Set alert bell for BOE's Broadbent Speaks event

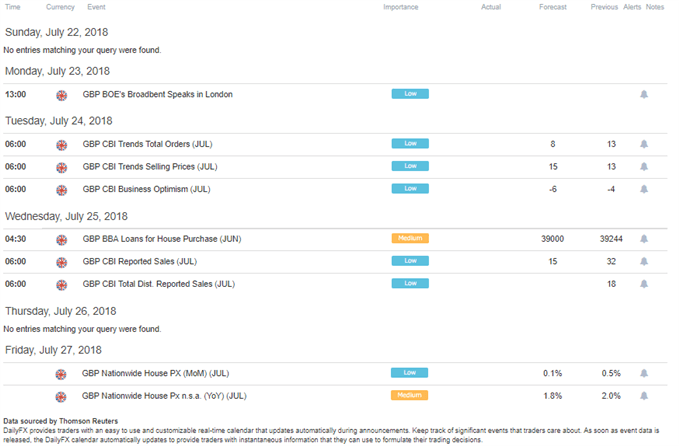click(644, 94)
